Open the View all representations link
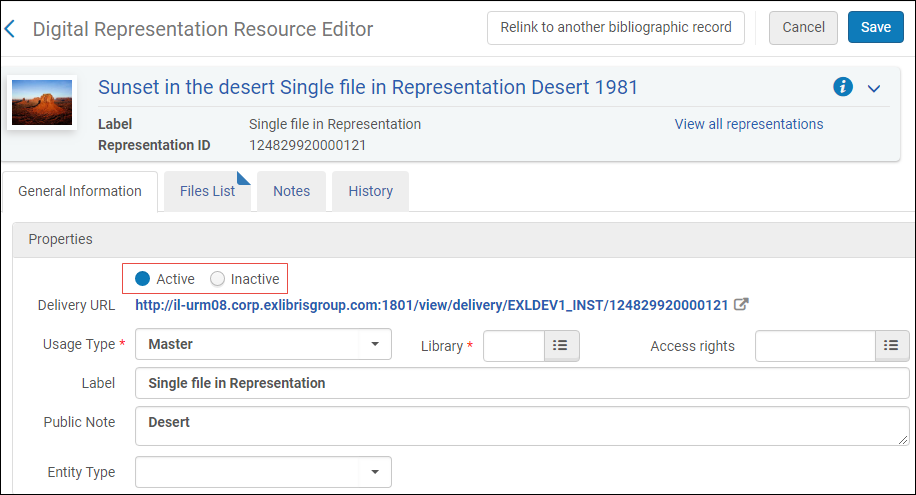 click(749, 124)
